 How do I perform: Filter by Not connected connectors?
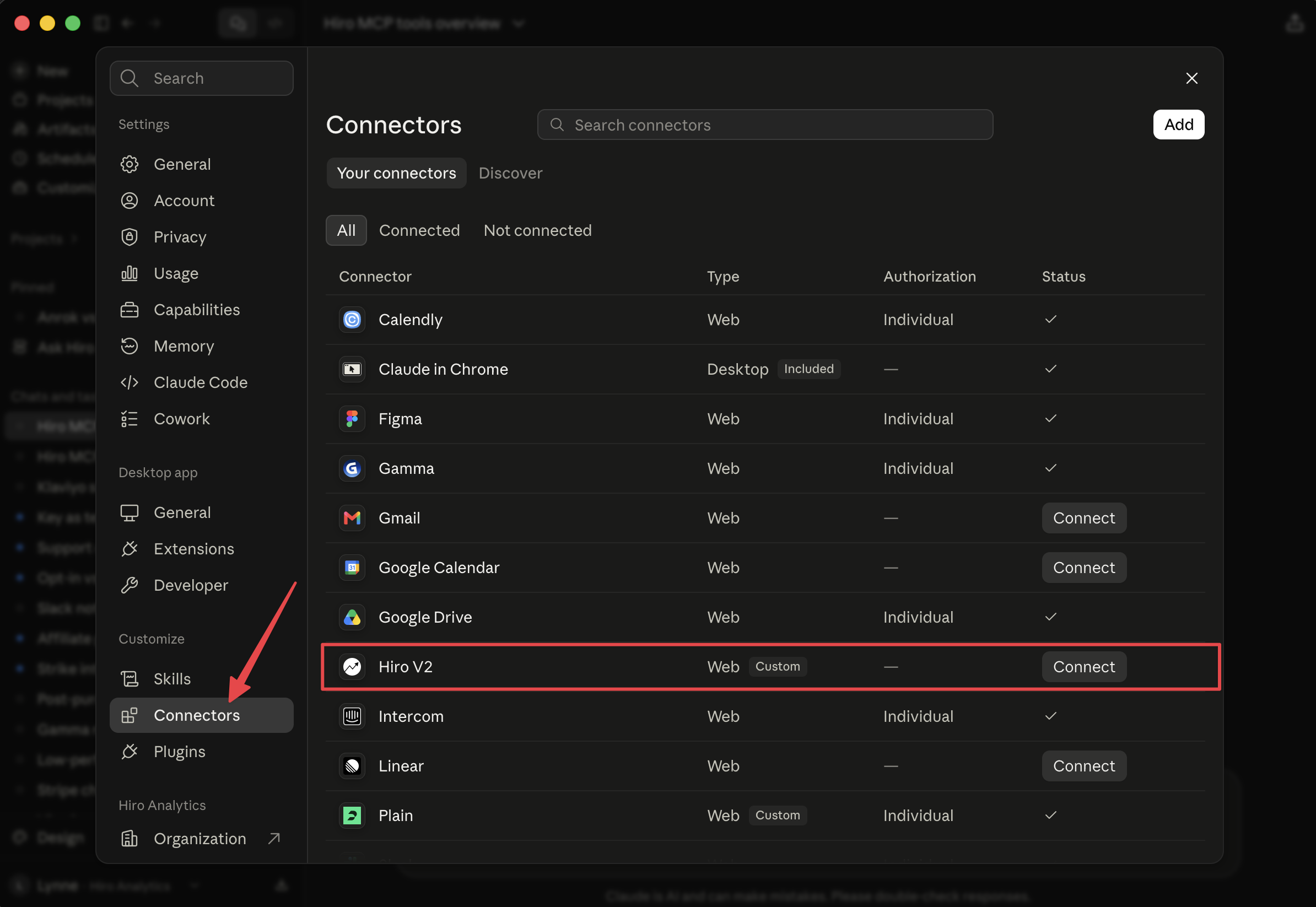(x=537, y=230)
